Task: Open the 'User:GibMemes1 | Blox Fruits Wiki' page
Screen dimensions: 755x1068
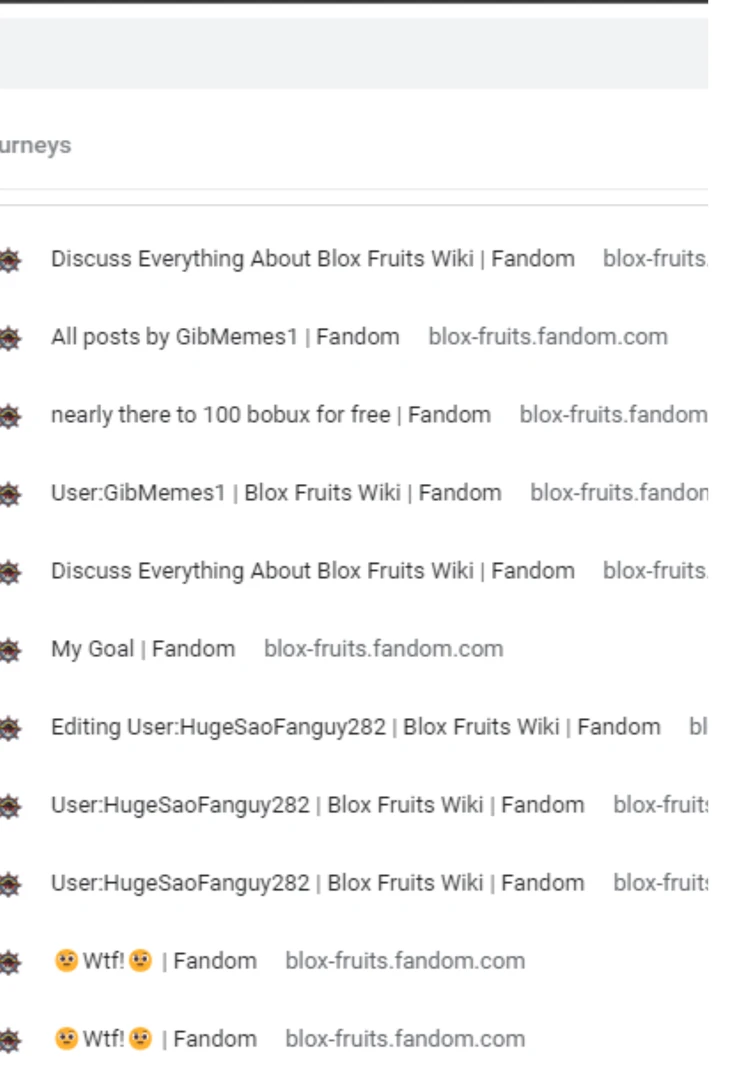Action: pyautogui.click(x=275, y=491)
